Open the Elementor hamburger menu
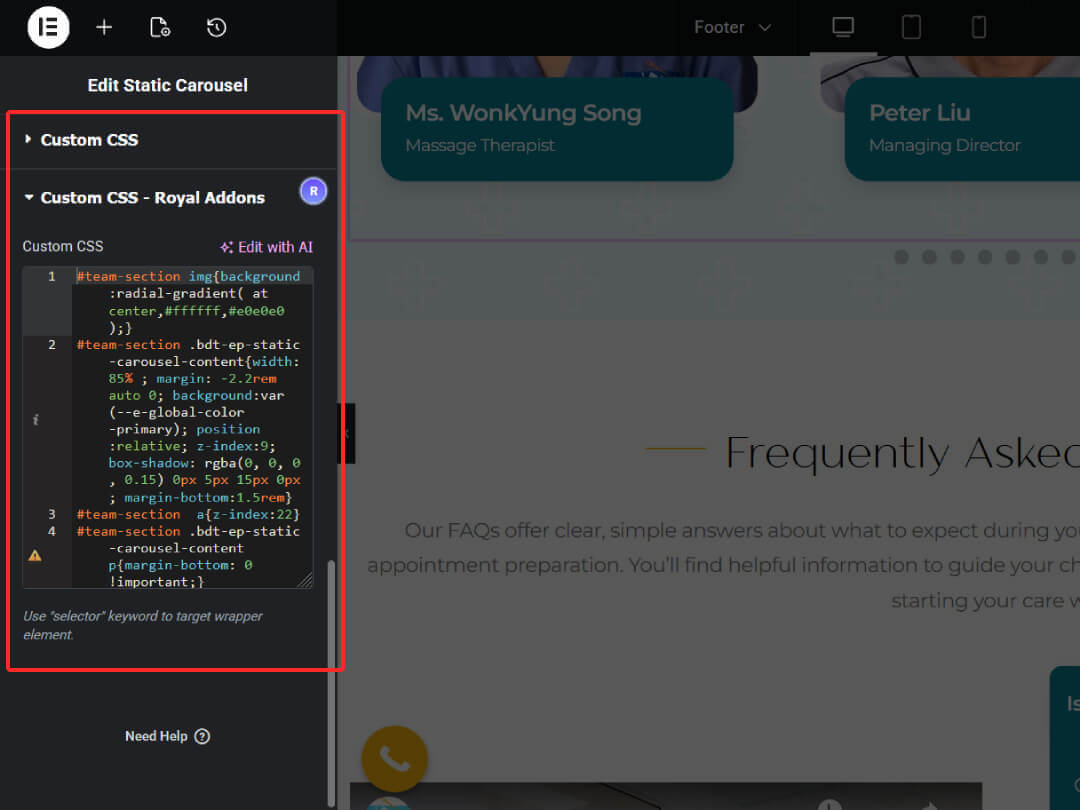 (48, 27)
